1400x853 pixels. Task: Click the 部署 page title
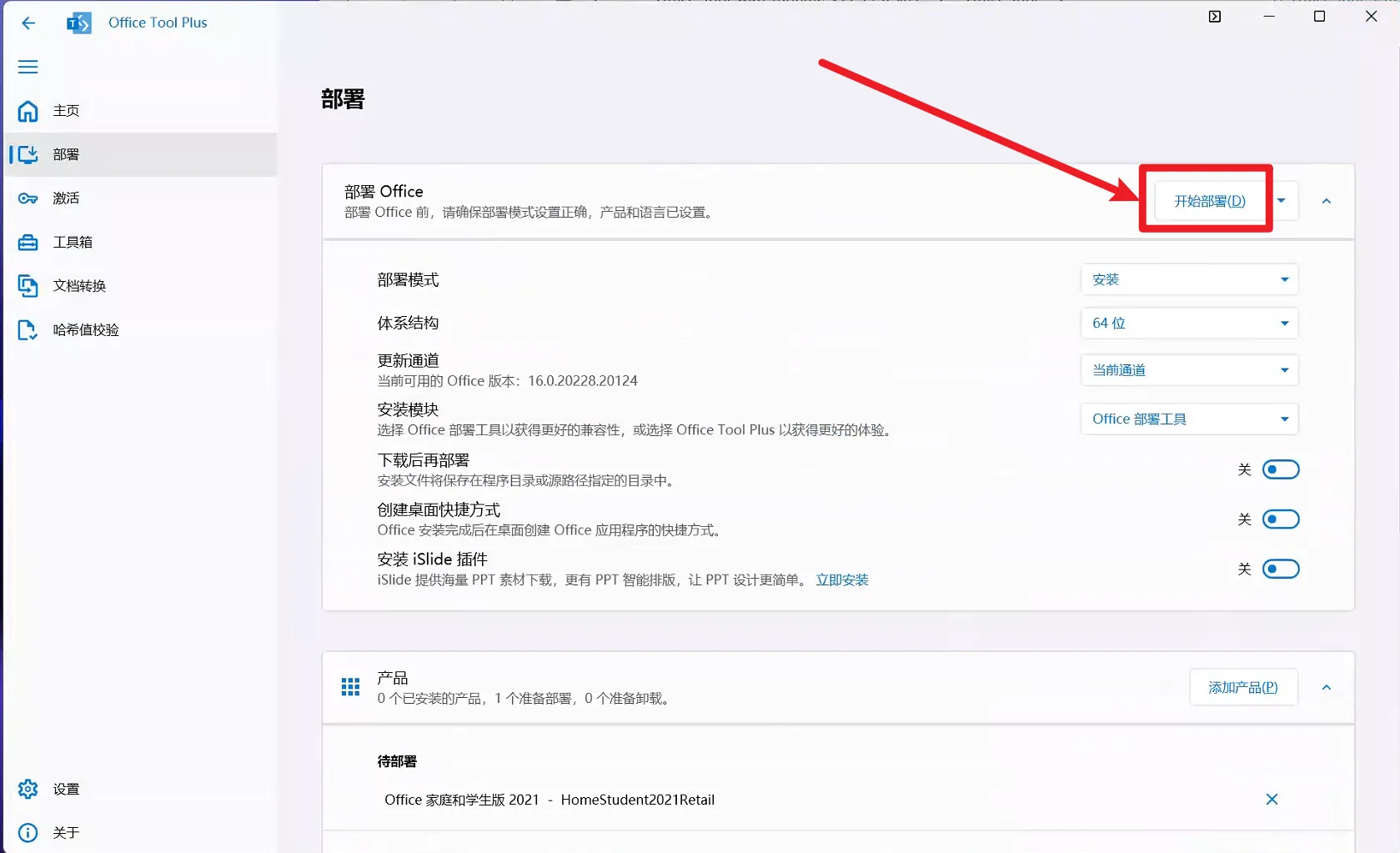[343, 99]
